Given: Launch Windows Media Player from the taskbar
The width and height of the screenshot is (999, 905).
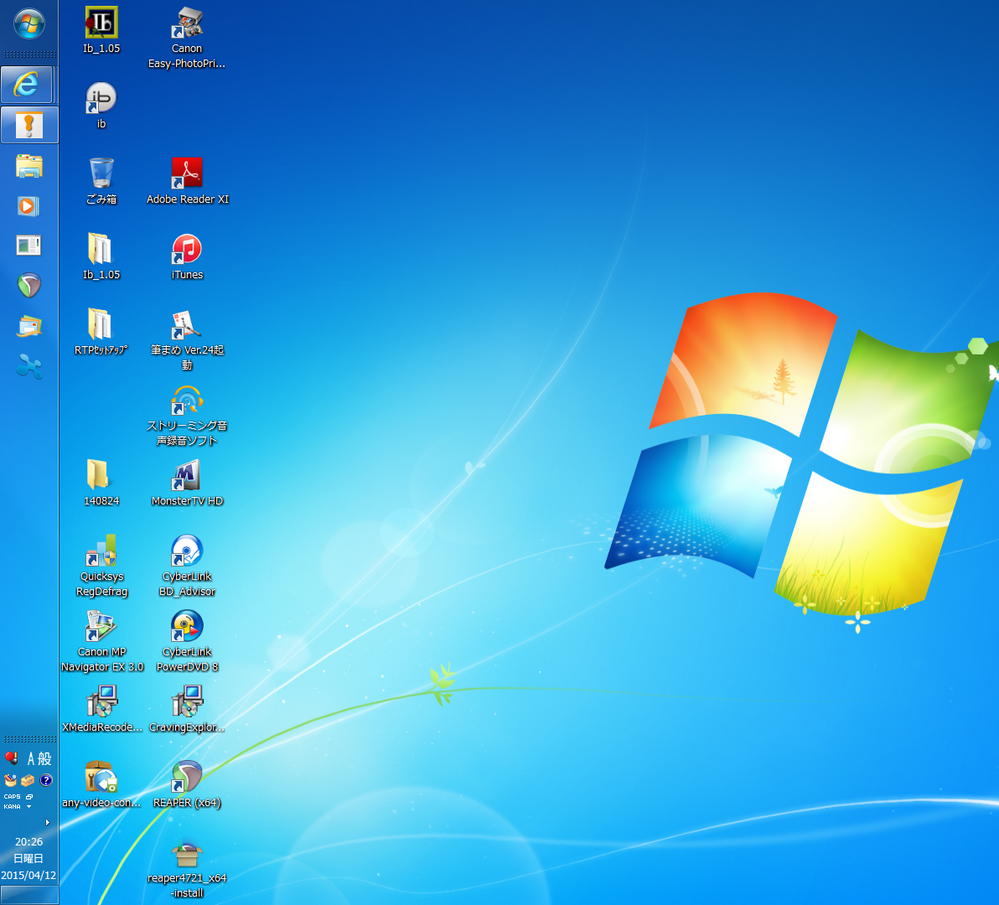Looking at the screenshot, I should 29,206.
